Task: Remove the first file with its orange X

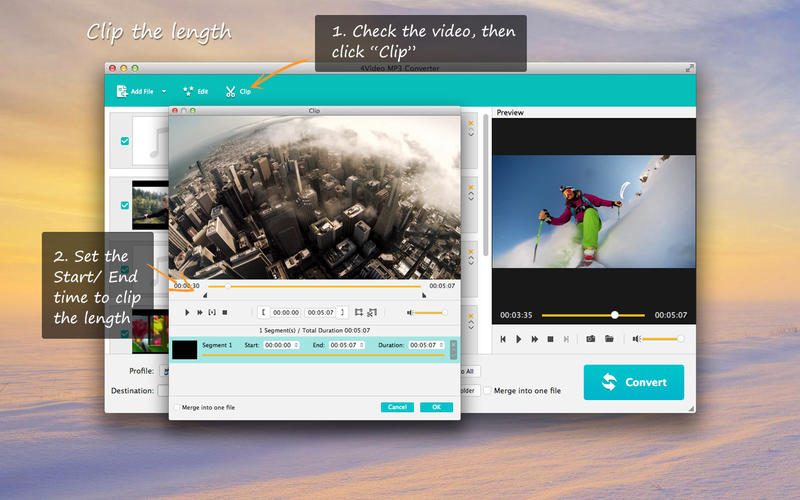Action: [470, 123]
